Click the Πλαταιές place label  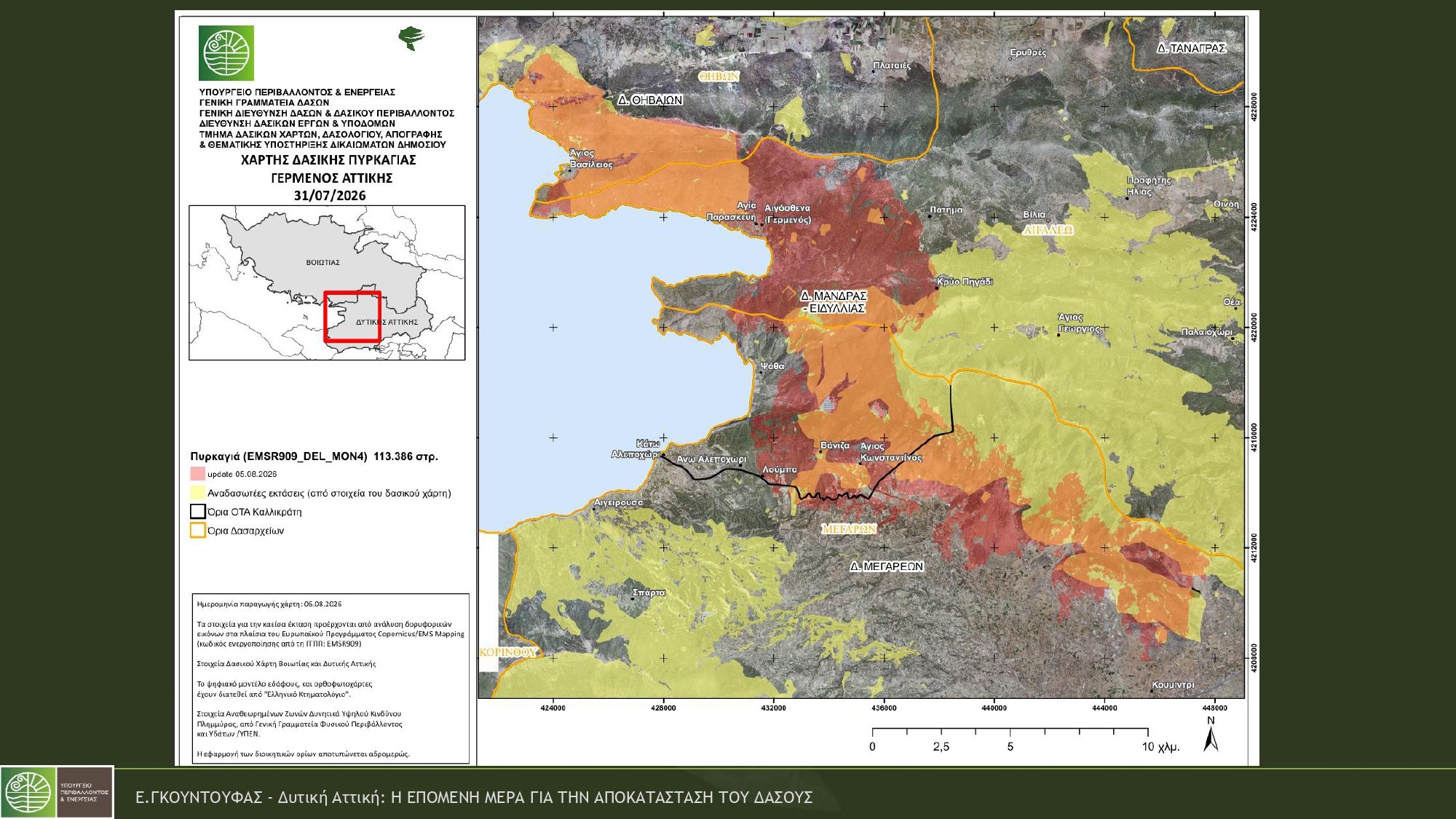tap(892, 66)
